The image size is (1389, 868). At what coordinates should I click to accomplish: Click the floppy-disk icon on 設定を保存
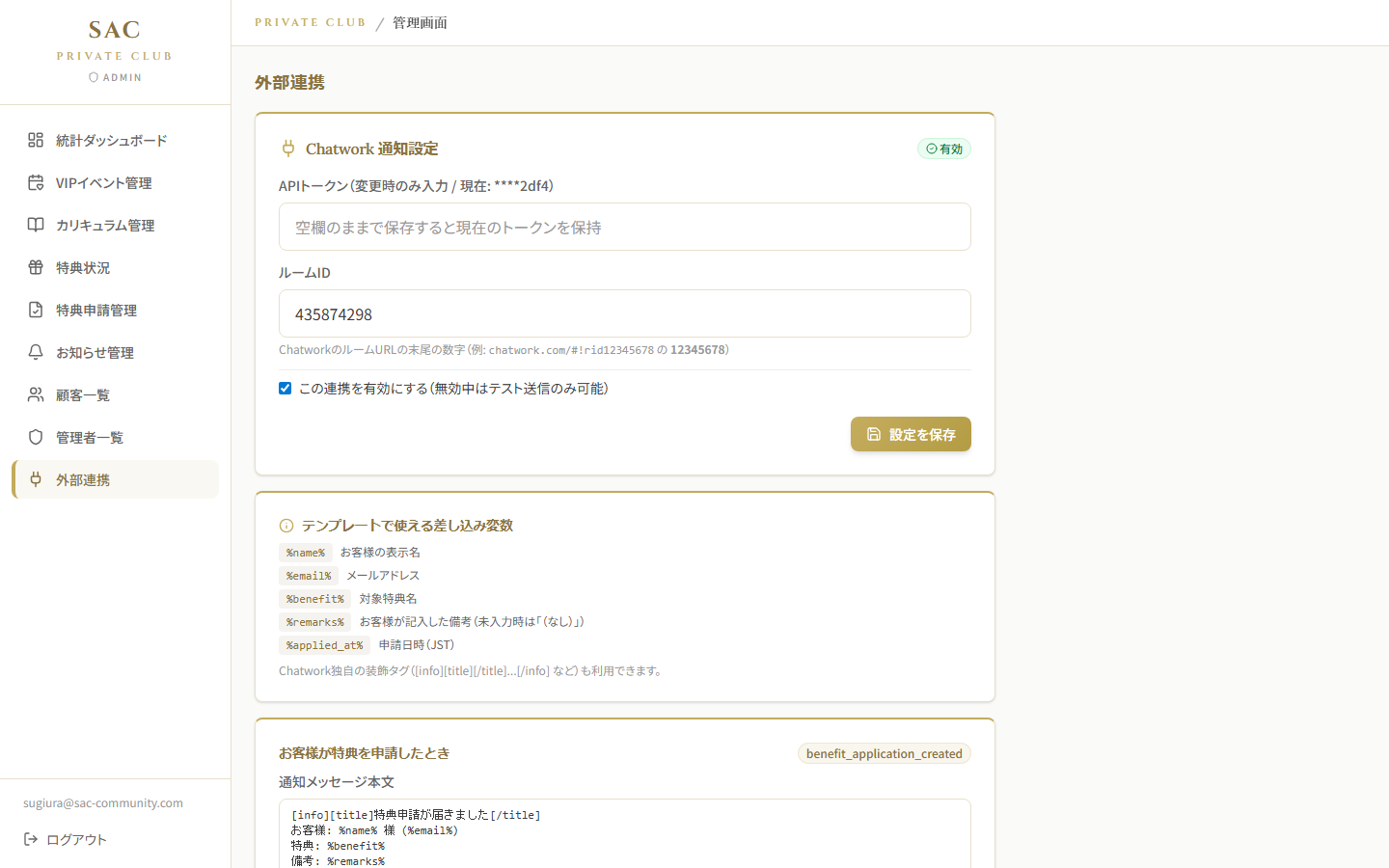tap(874, 434)
